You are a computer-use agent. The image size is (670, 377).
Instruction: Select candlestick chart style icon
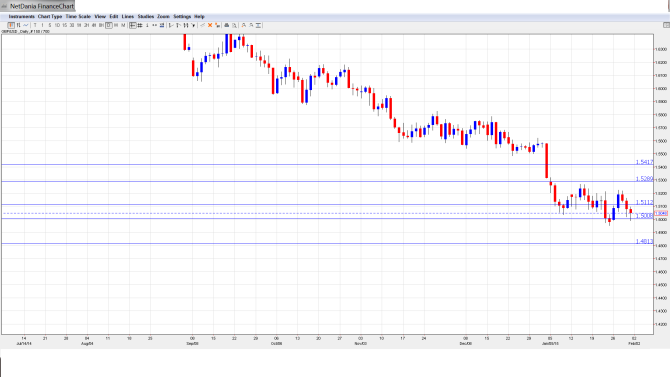(11, 25)
